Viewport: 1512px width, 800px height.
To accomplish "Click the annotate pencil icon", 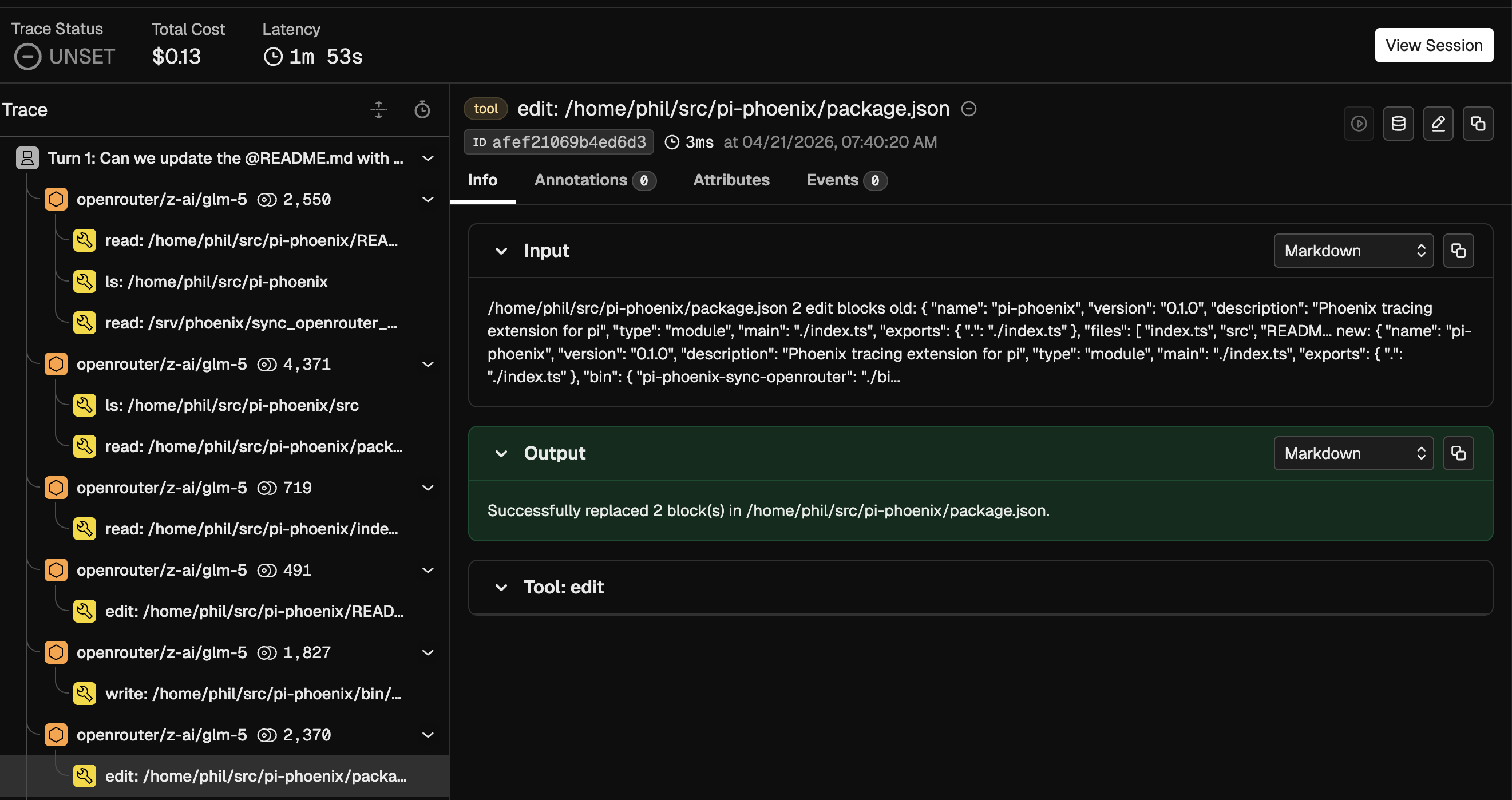I will pos(1438,123).
